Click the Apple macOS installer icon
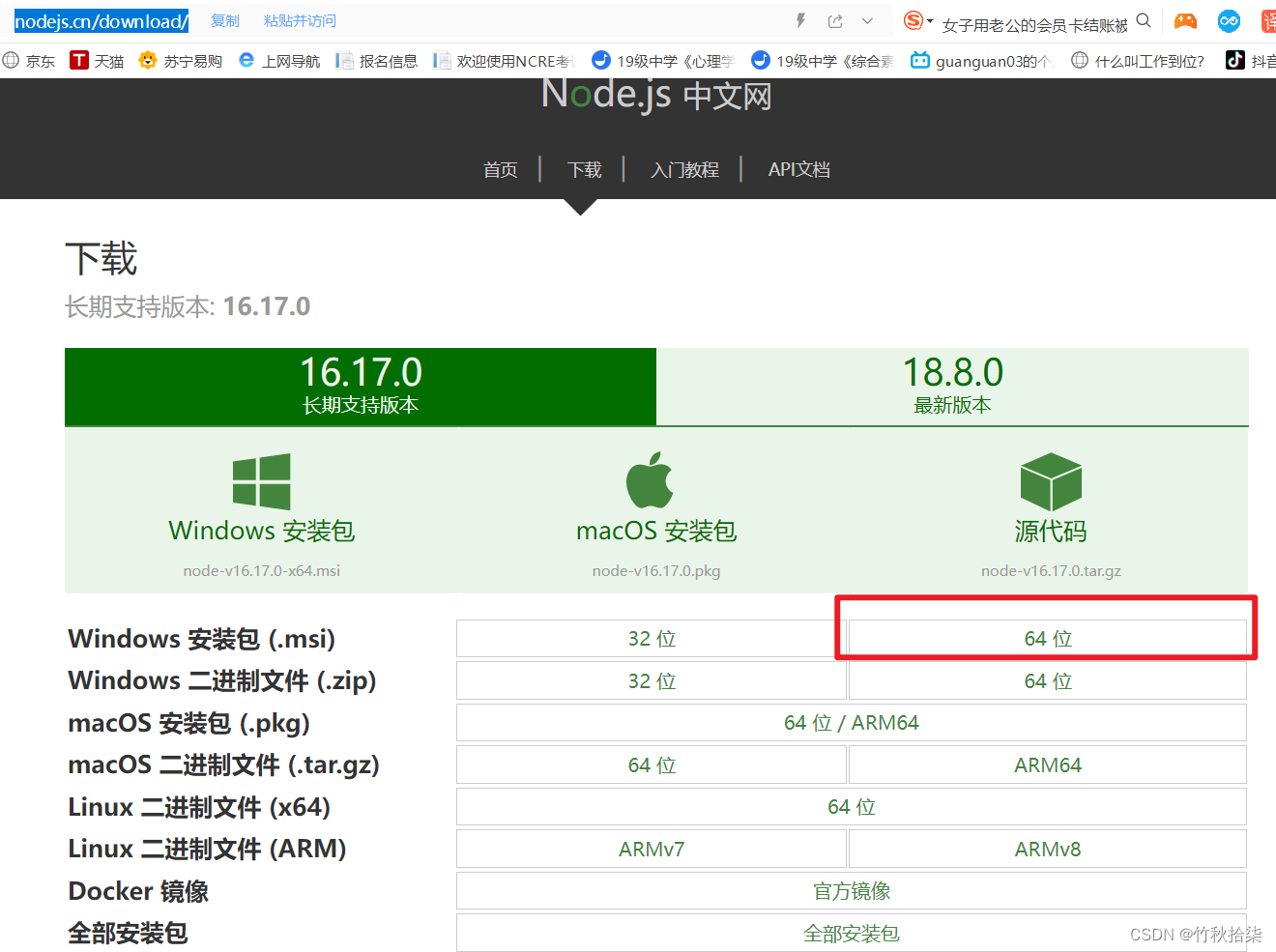 point(650,479)
